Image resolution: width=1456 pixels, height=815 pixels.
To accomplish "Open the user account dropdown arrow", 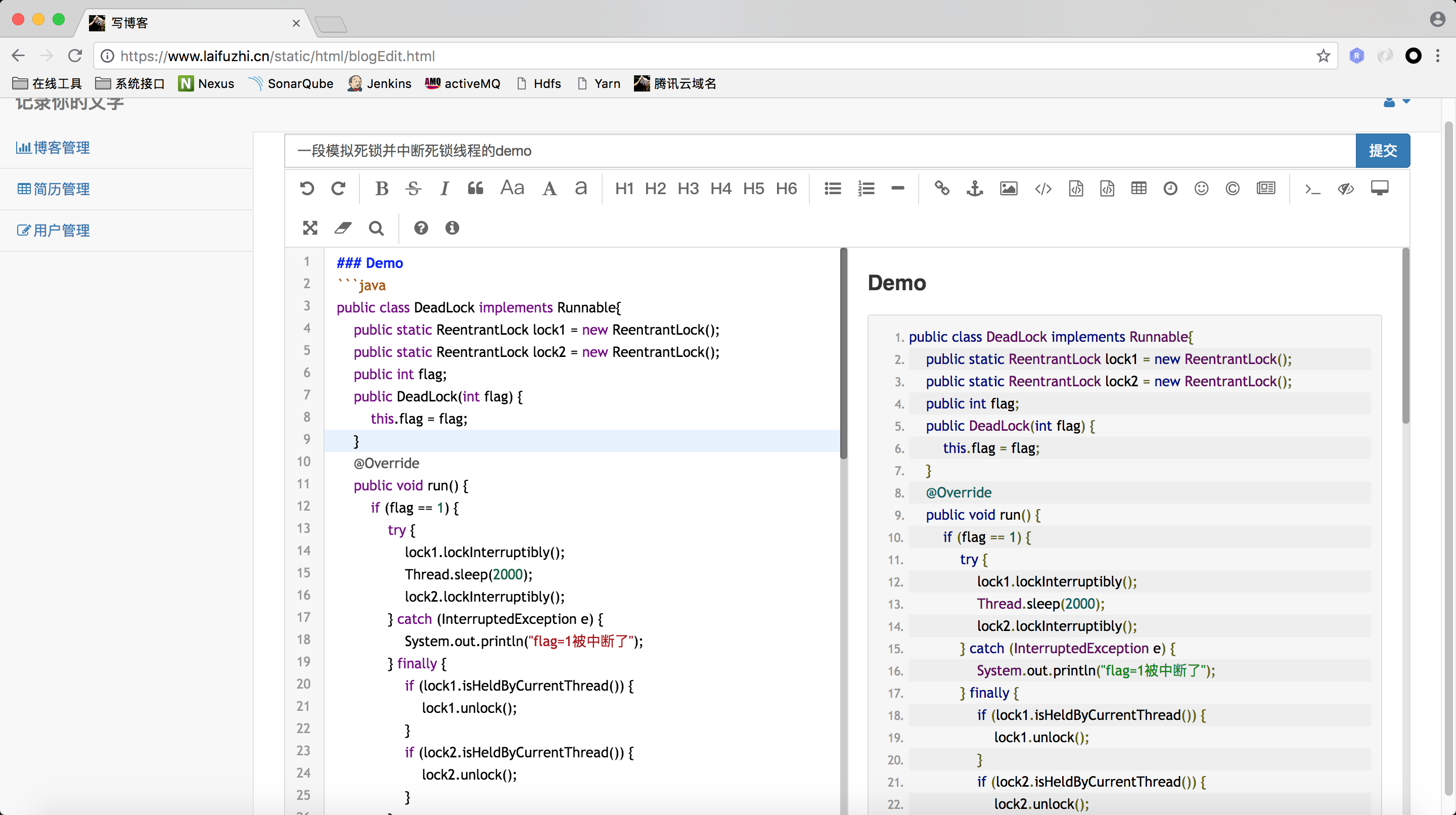I will (x=1406, y=102).
